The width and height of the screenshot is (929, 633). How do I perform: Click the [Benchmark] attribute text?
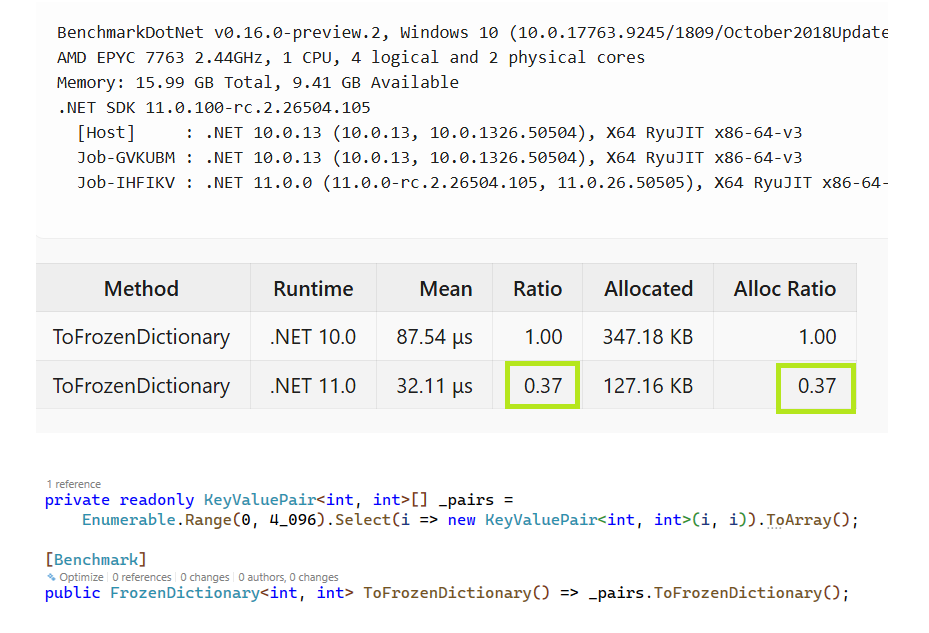(96, 560)
